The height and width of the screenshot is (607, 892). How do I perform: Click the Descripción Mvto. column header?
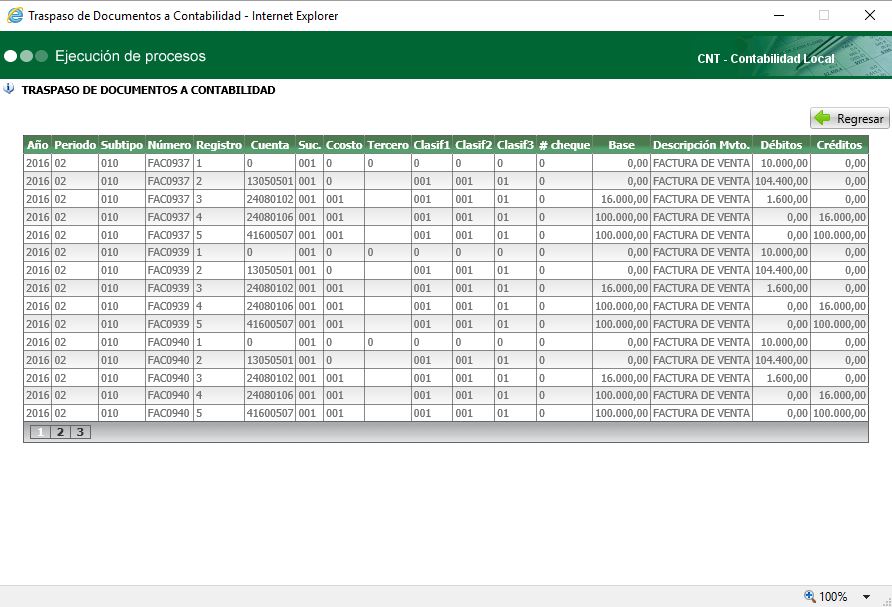click(x=701, y=145)
